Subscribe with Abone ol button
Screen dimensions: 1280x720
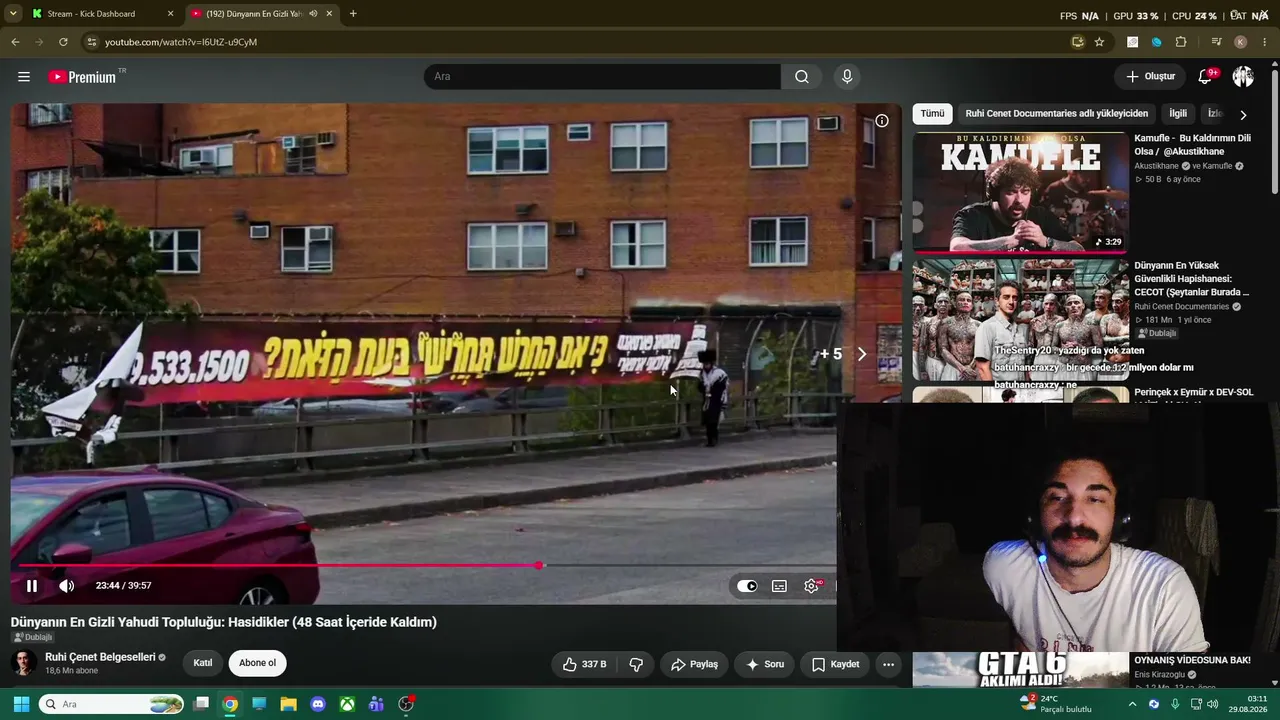tap(257, 663)
